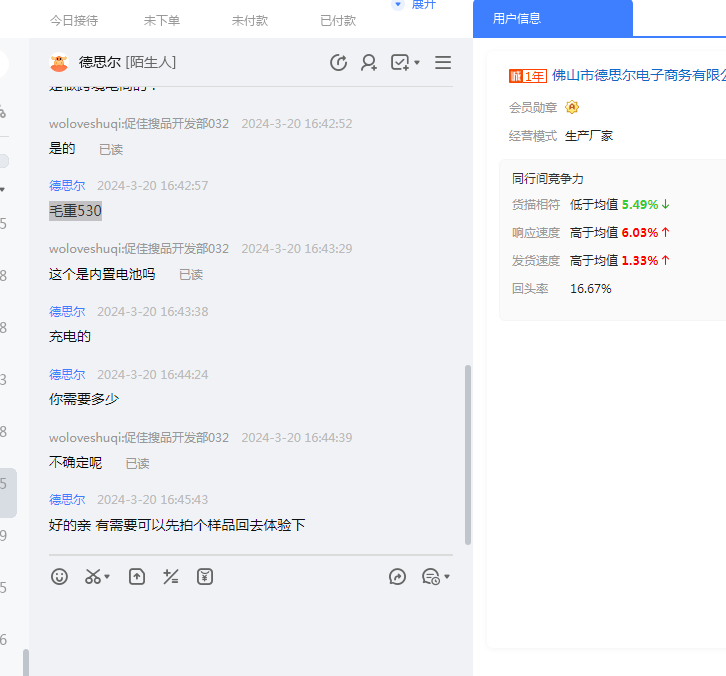726x676 pixels.
Task: Click the scissors screenshot tool
Action: point(93,577)
